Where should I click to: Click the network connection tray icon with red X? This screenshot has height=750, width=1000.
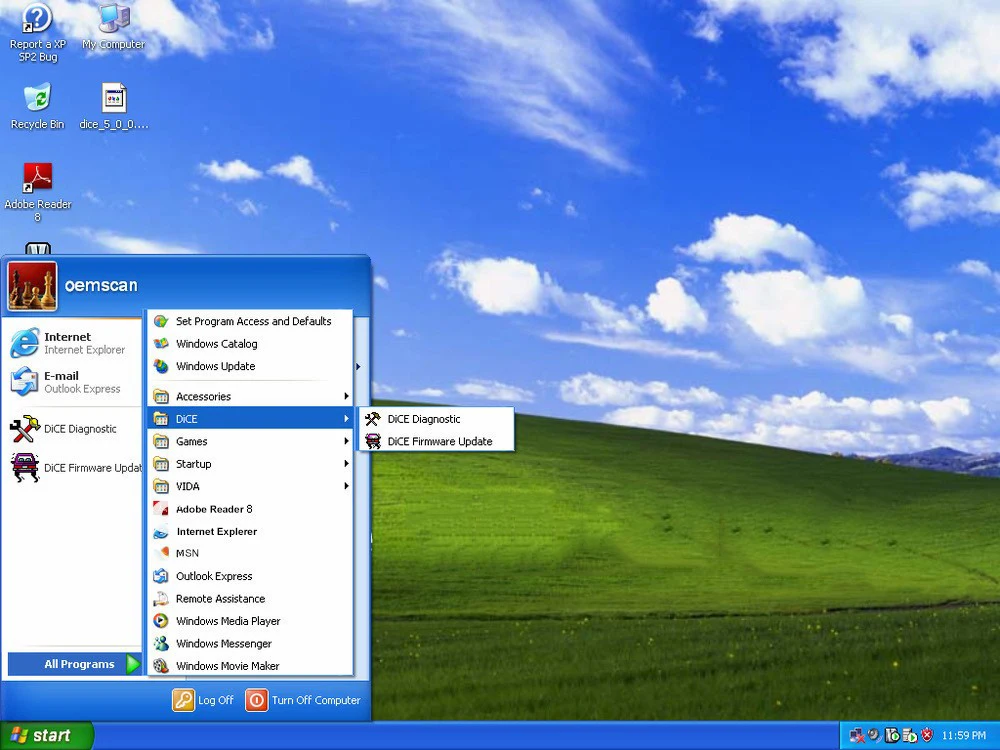[857, 735]
